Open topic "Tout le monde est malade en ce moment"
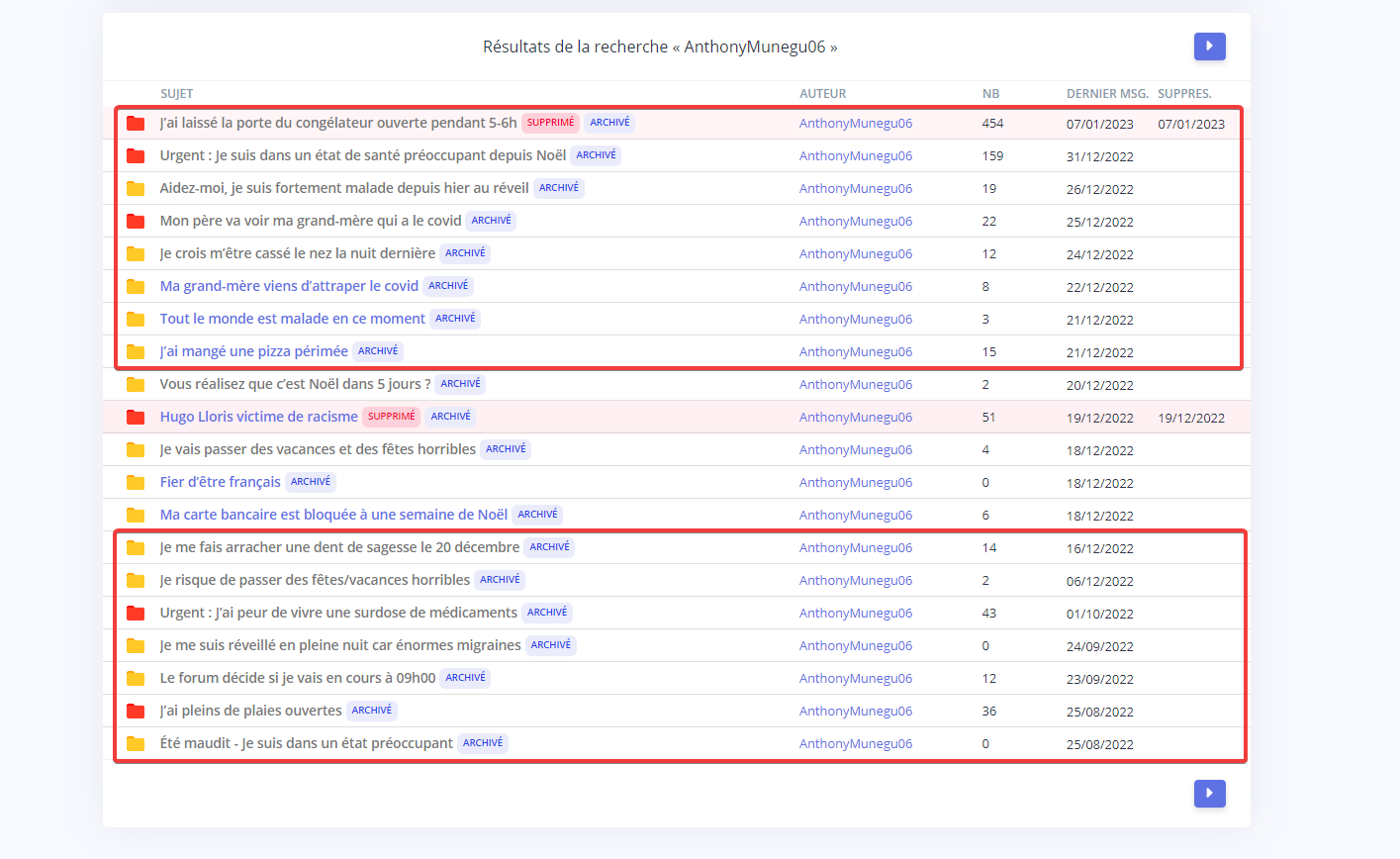 (292, 319)
